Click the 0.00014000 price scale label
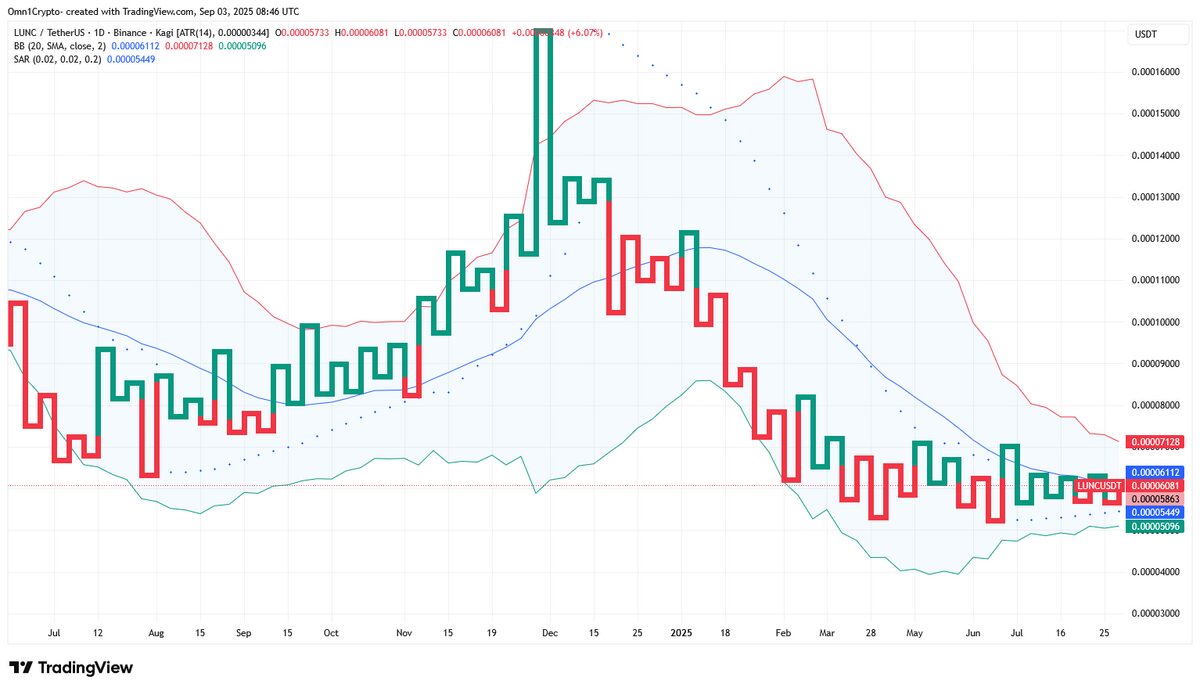Viewport: 1200px width, 691px height. (x=1157, y=155)
